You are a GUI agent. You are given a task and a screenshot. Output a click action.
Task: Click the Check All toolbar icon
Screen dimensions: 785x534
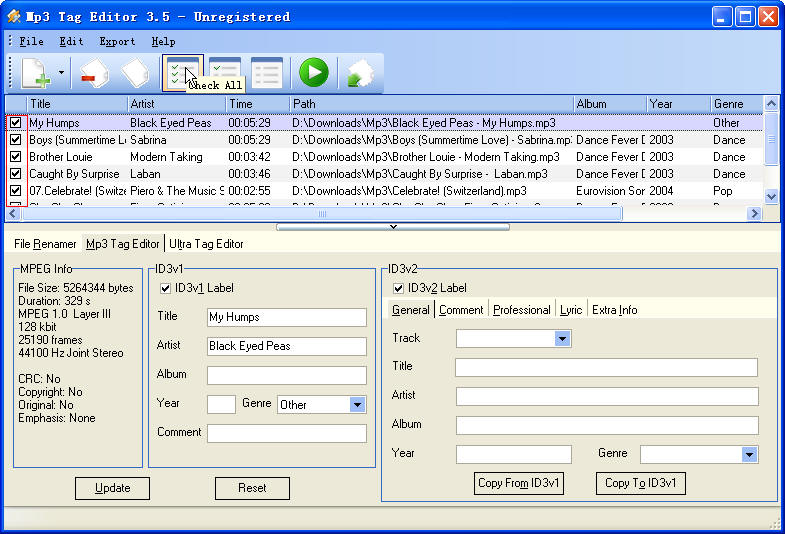tap(182, 73)
